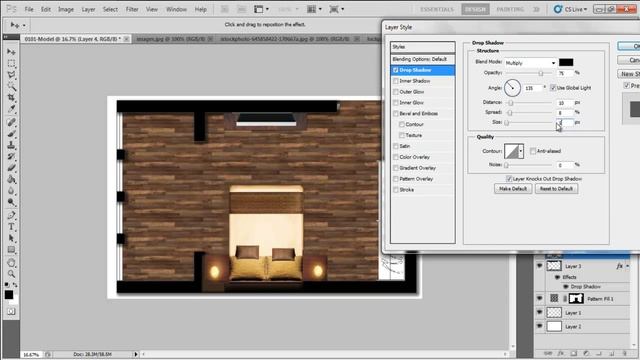Enable the Outer Glow checkbox
The width and height of the screenshot is (640, 360).
[396, 92]
